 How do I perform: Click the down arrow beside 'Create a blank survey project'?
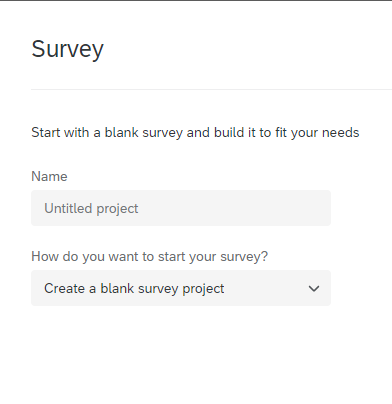tap(314, 288)
